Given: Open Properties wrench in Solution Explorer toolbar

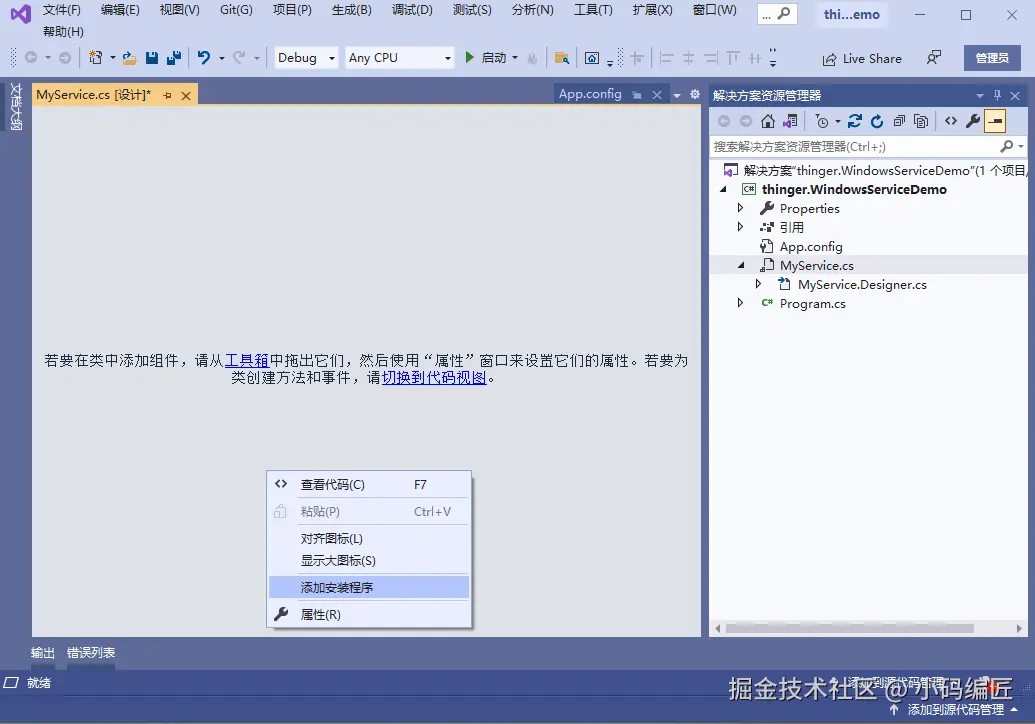Looking at the screenshot, I should pyautogui.click(x=973, y=121).
